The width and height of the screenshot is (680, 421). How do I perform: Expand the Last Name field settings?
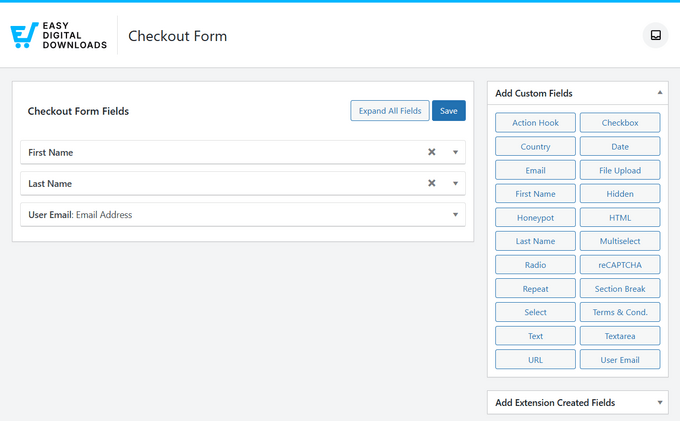pos(455,184)
